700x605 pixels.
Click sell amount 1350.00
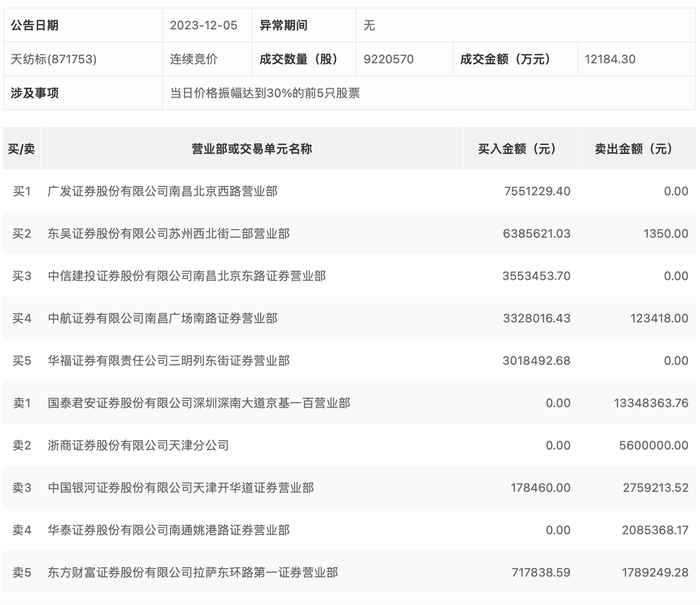(666, 234)
